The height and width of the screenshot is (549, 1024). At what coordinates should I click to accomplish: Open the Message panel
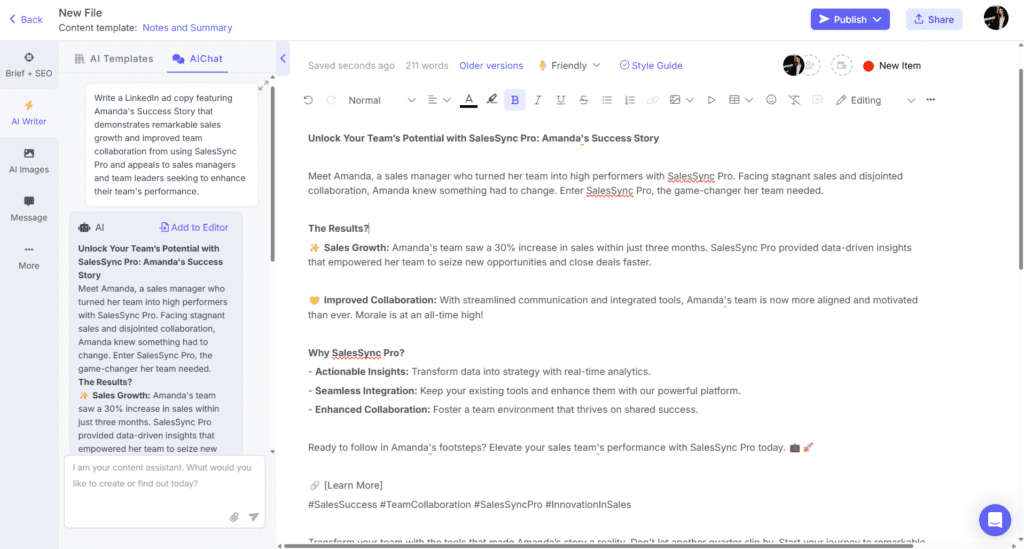[29, 209]
